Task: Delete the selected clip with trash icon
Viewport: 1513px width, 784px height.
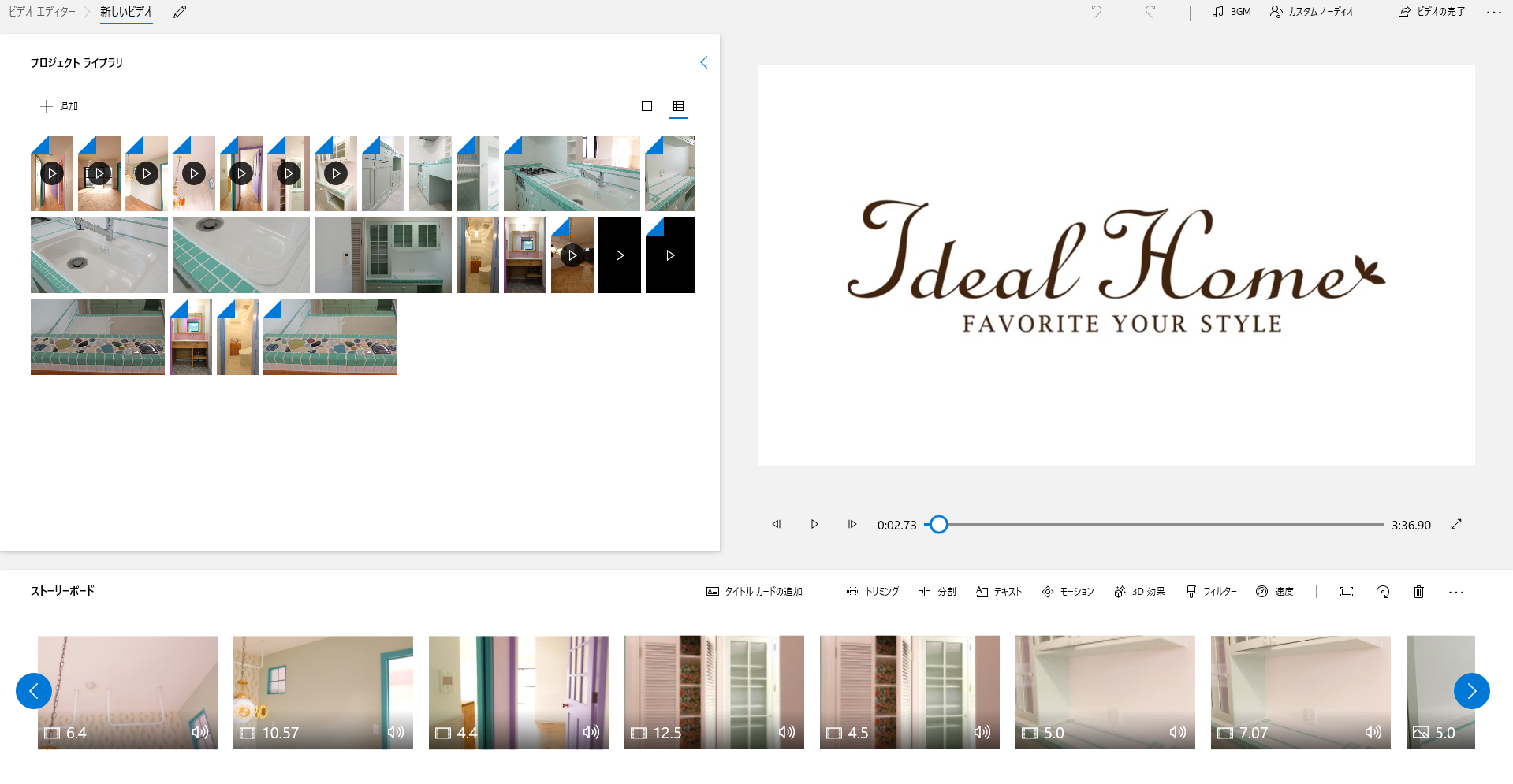Action: pos(1418,592)
